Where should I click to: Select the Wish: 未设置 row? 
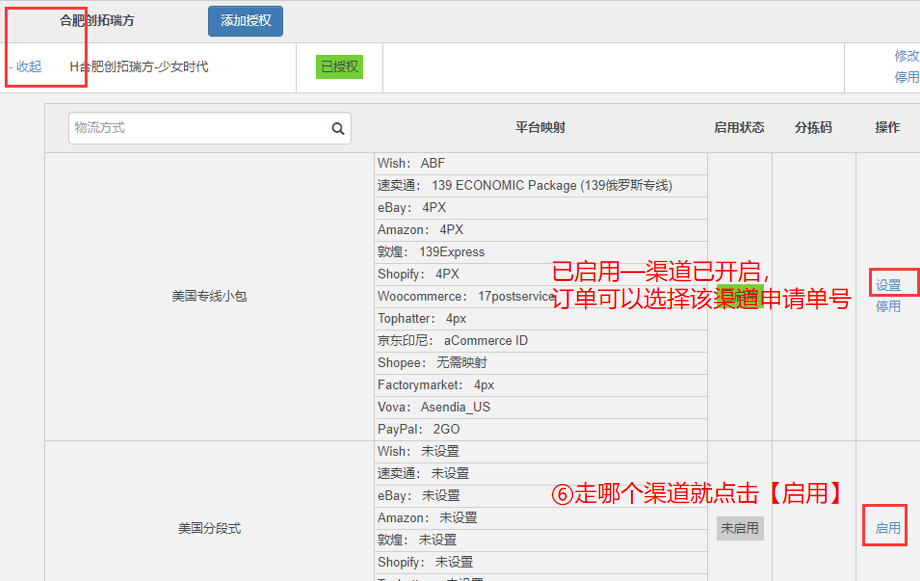(541, 451)
